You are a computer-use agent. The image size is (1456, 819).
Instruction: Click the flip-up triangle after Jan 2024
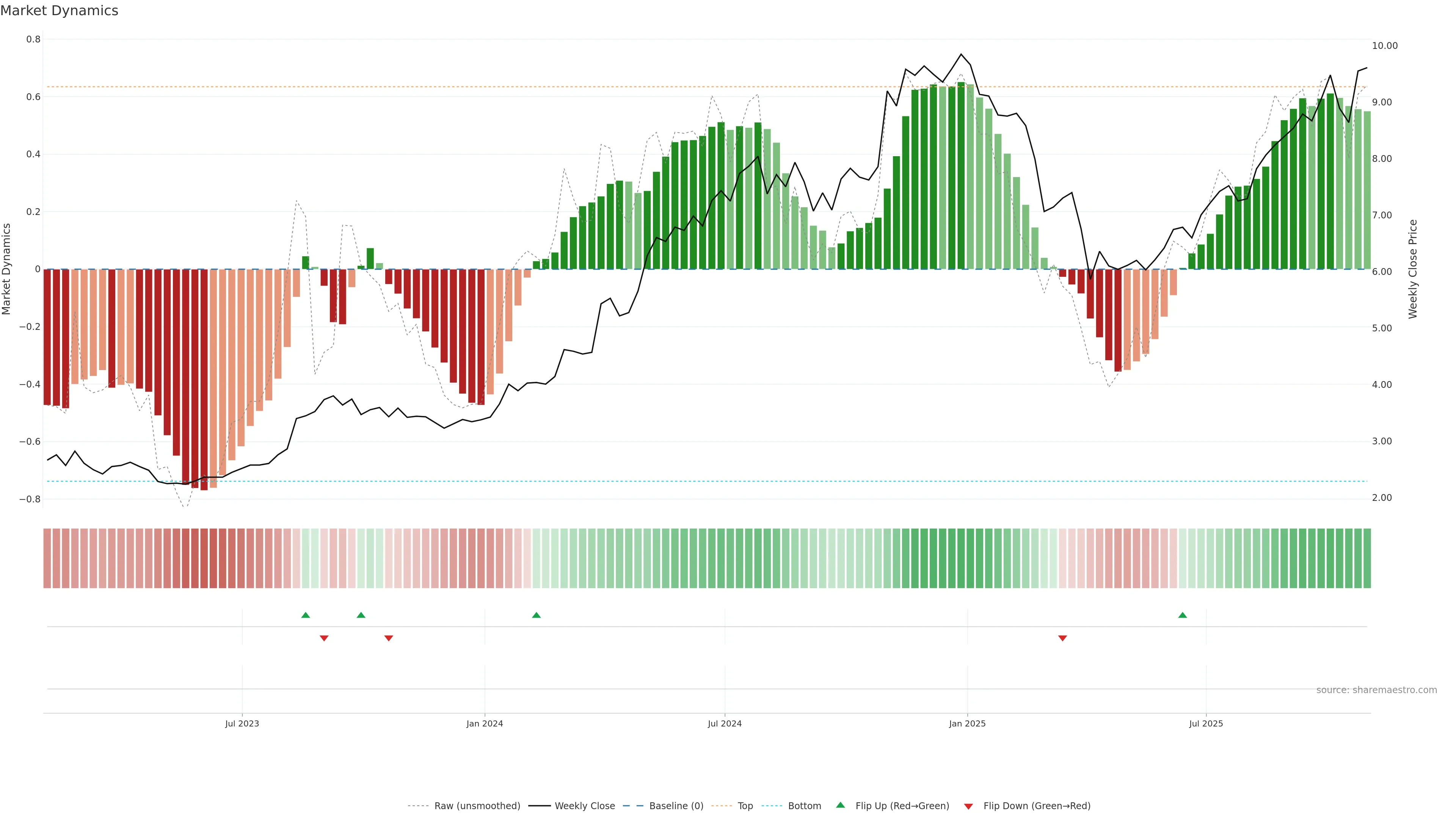(537, 615)
